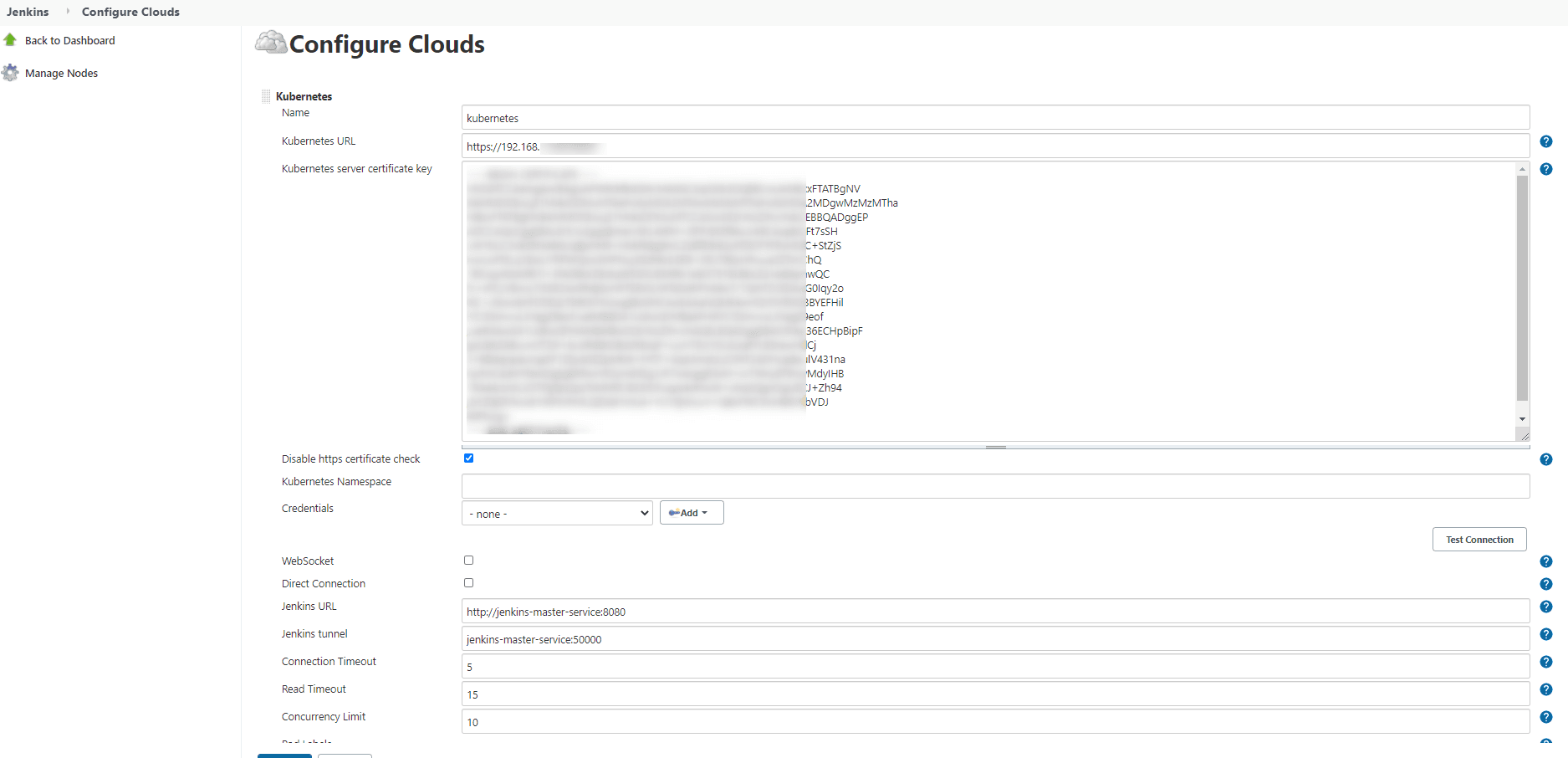
Task: Open help icon for Direct Connection
Action: tap(1546, 584)
